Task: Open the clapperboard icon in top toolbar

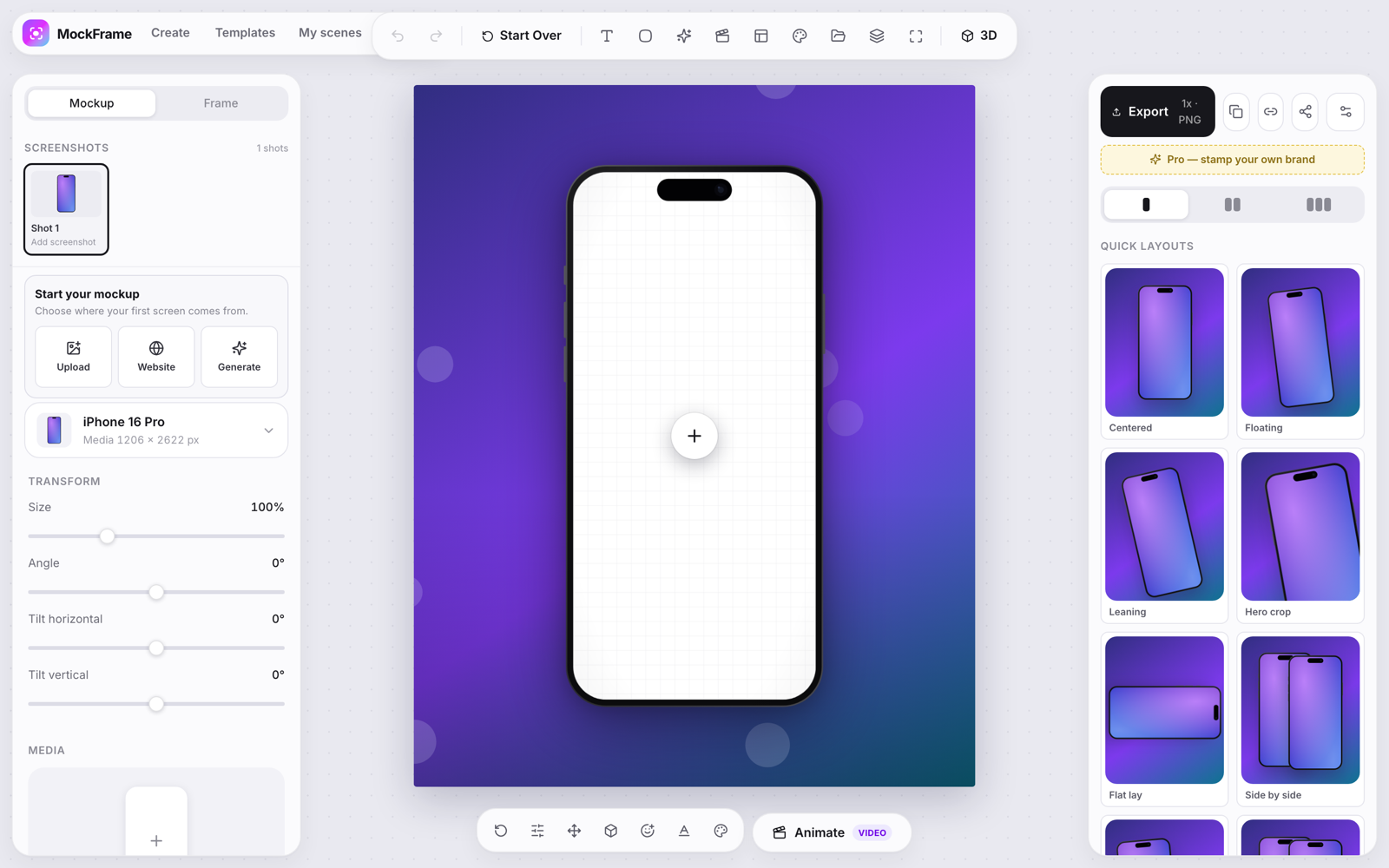Action: pyautogui.click(x=722, y=36)
